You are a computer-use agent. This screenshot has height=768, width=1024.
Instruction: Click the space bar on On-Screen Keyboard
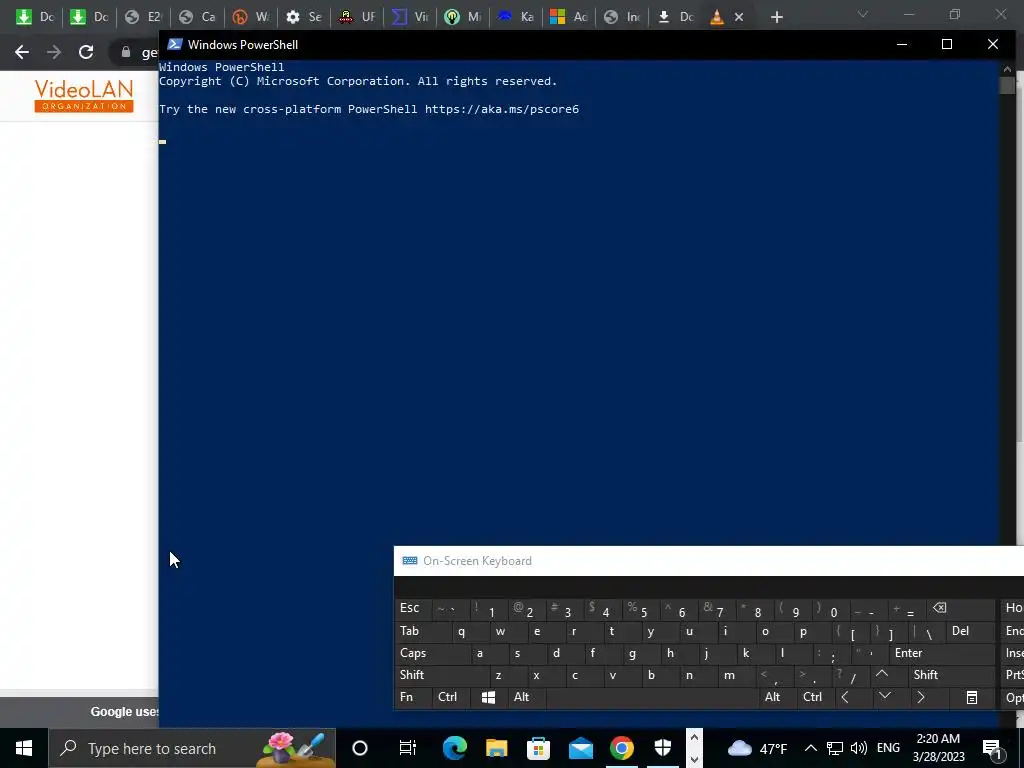pos(651,697)
